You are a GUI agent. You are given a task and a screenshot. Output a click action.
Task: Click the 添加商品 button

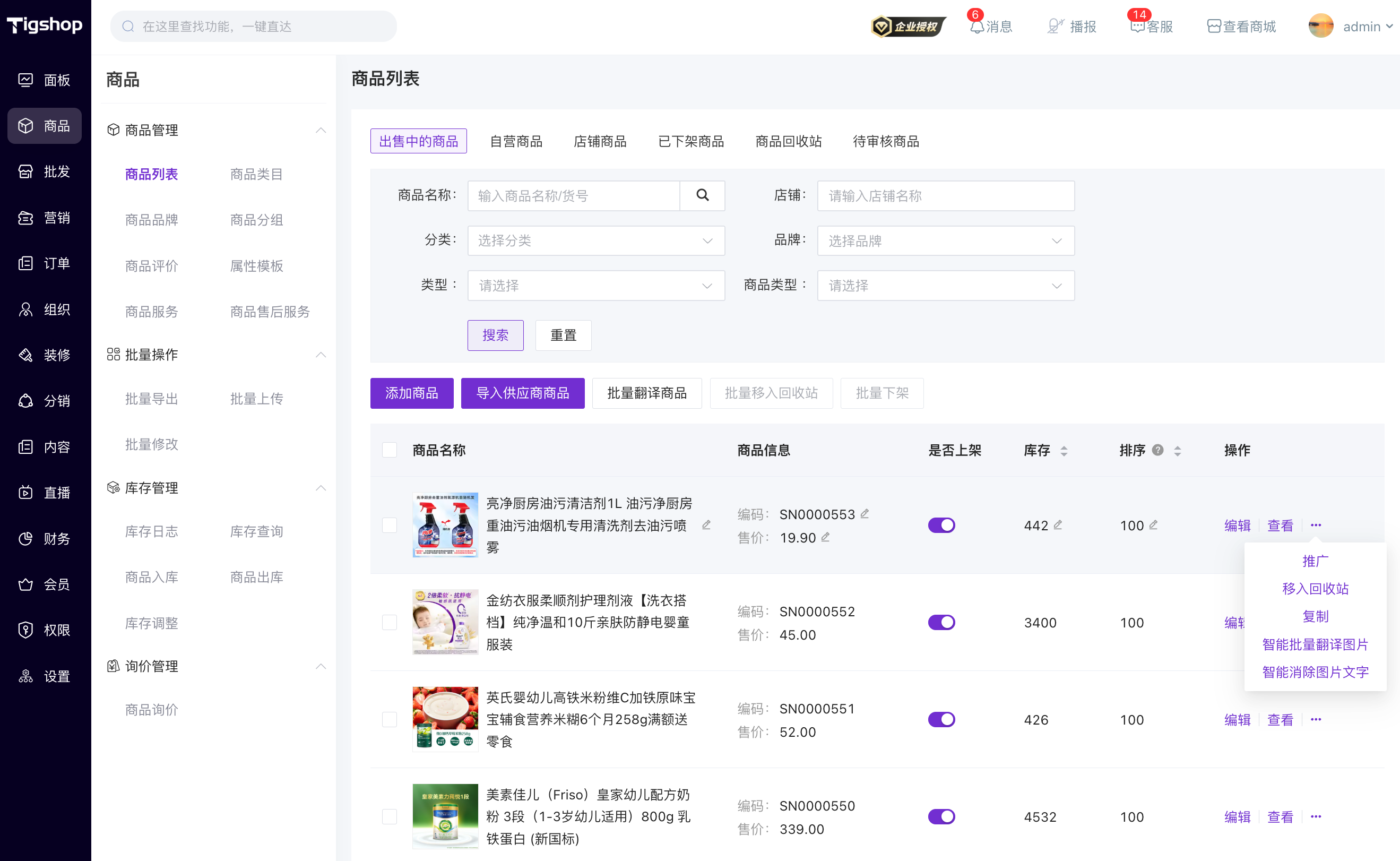click(x=412, y=393)
